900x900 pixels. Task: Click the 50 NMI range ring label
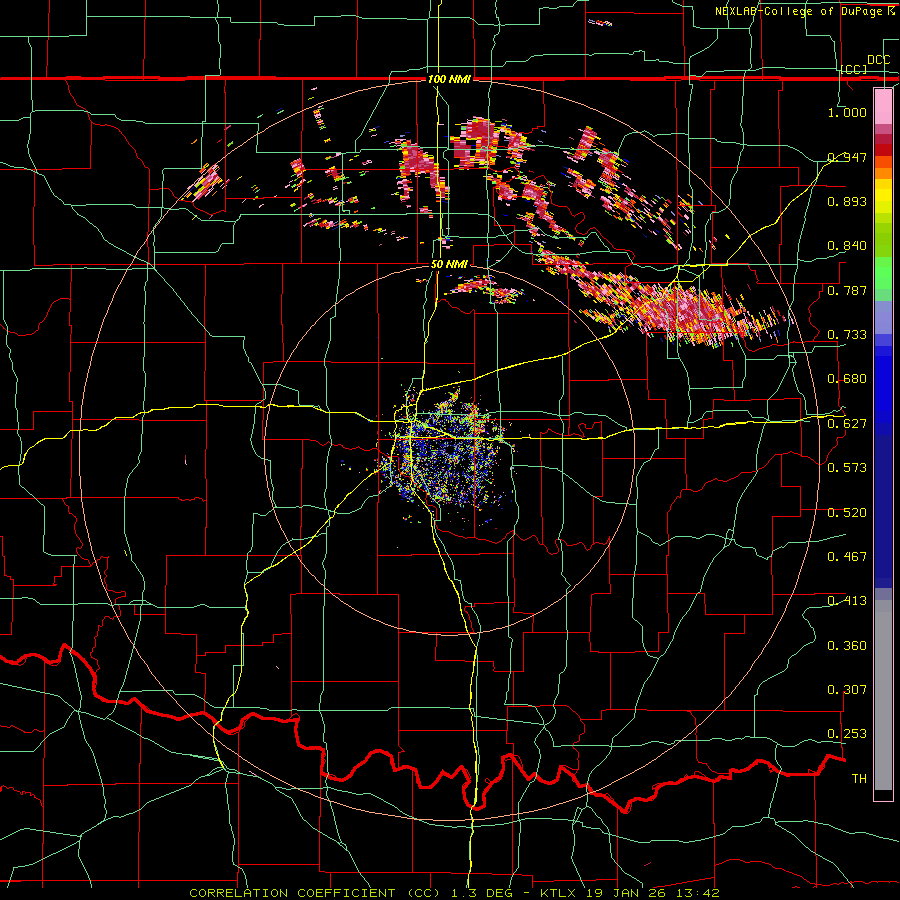449,264
